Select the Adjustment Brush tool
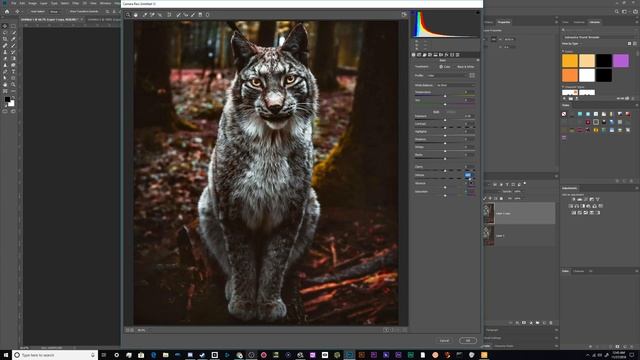Image resolution: width=640 pixels, height=360 pixels. [193, 15]
